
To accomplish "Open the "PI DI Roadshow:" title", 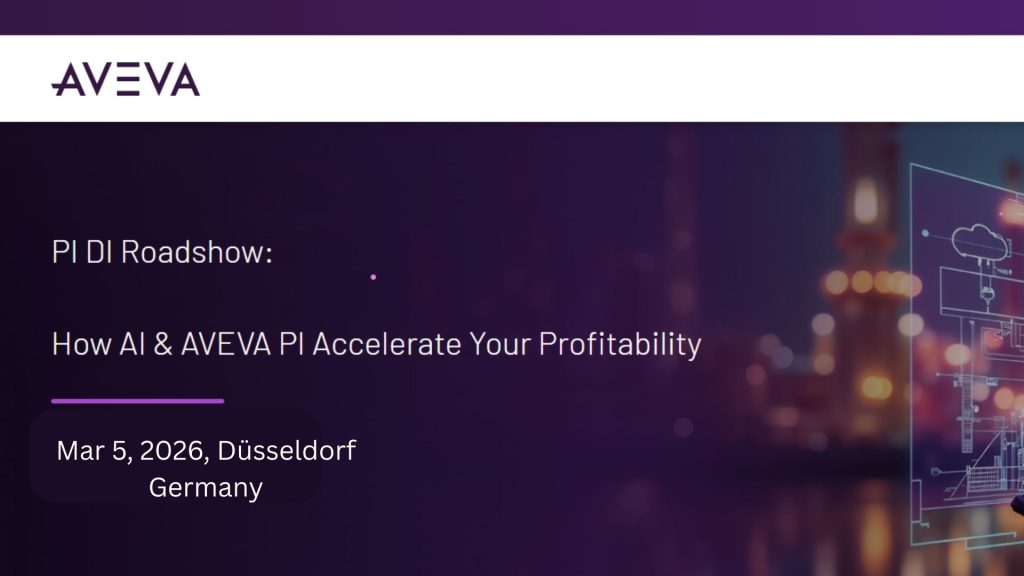I will pyautogui.click(x=162, y=252).
